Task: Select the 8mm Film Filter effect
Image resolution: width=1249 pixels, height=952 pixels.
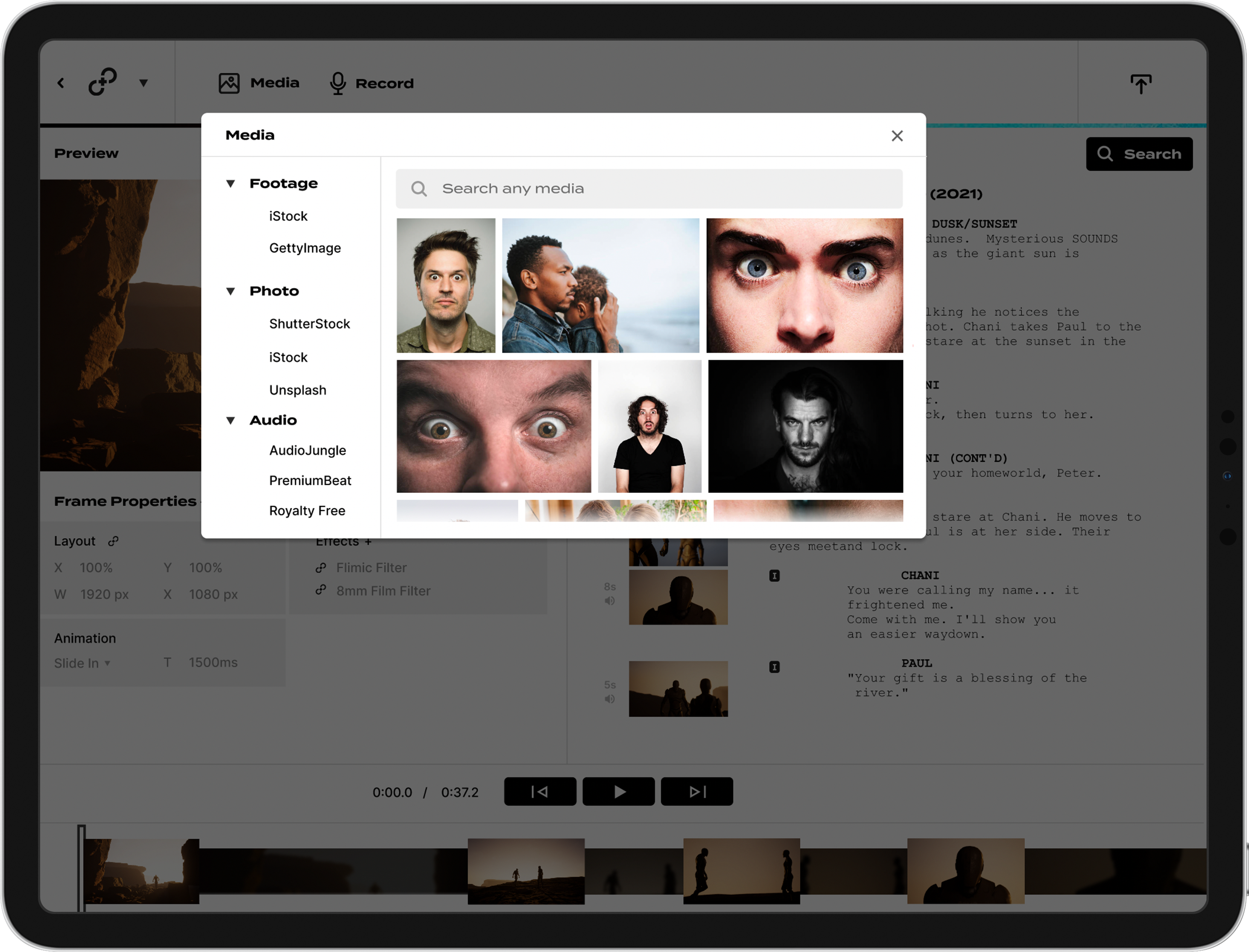Action: 383,591
